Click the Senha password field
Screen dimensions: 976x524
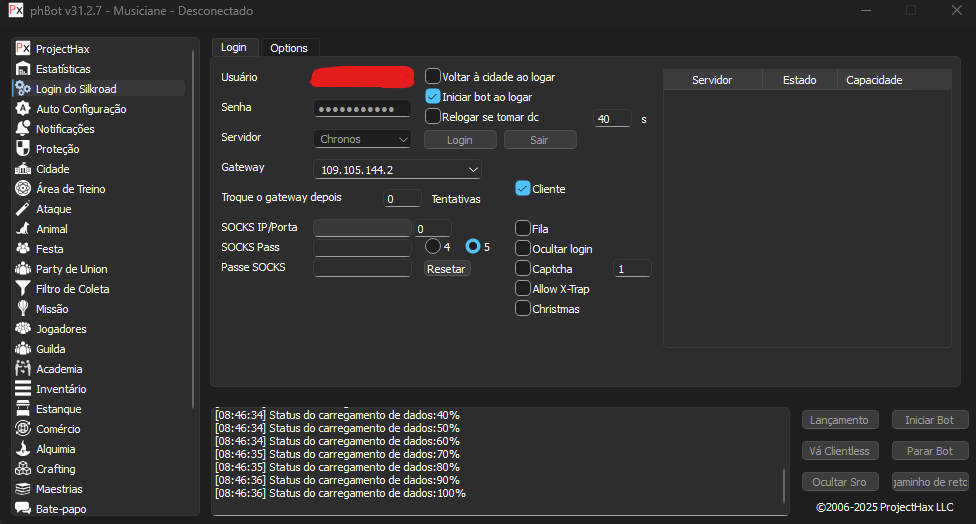[x=362, y=108]
